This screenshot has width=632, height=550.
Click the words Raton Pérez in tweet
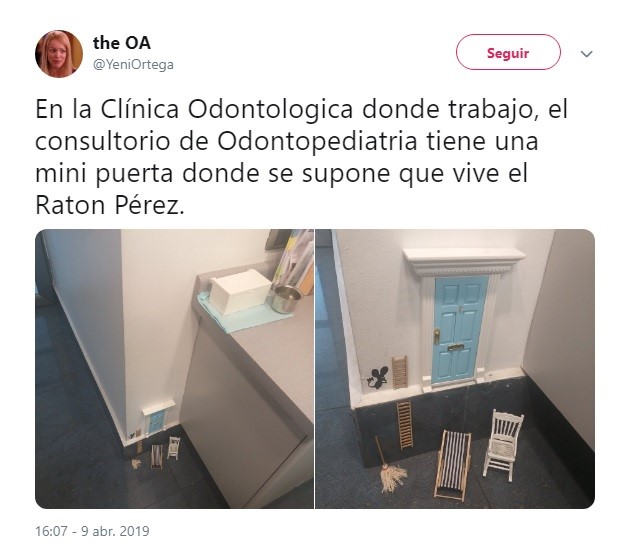tap(110, 205)
